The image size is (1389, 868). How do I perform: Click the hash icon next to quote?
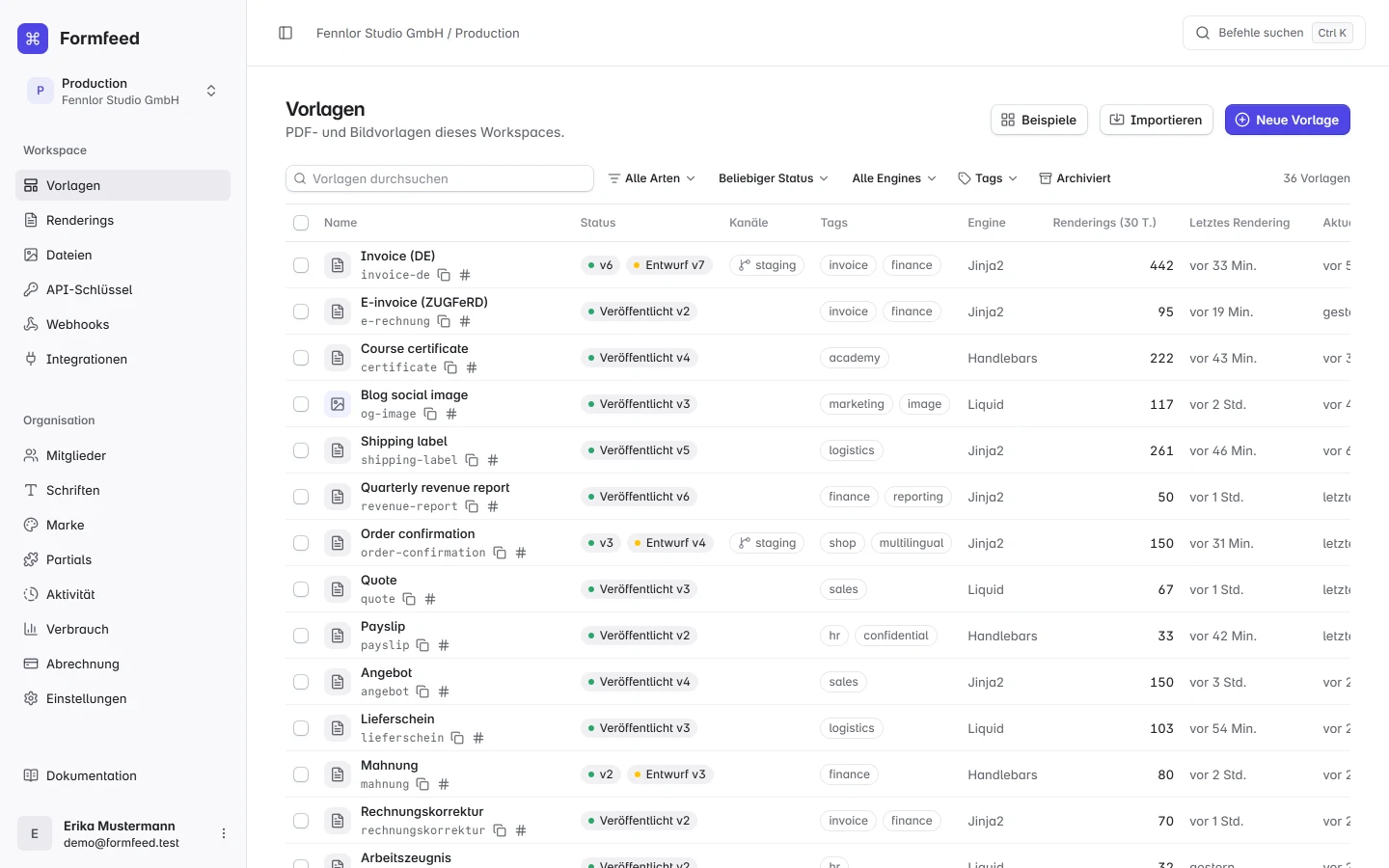pos(430,599)
